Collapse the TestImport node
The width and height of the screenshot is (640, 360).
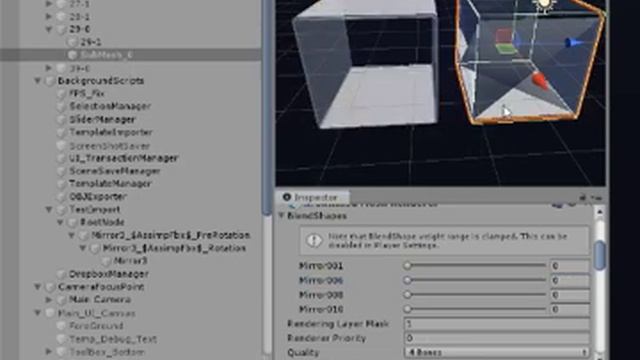coord(49,210)
